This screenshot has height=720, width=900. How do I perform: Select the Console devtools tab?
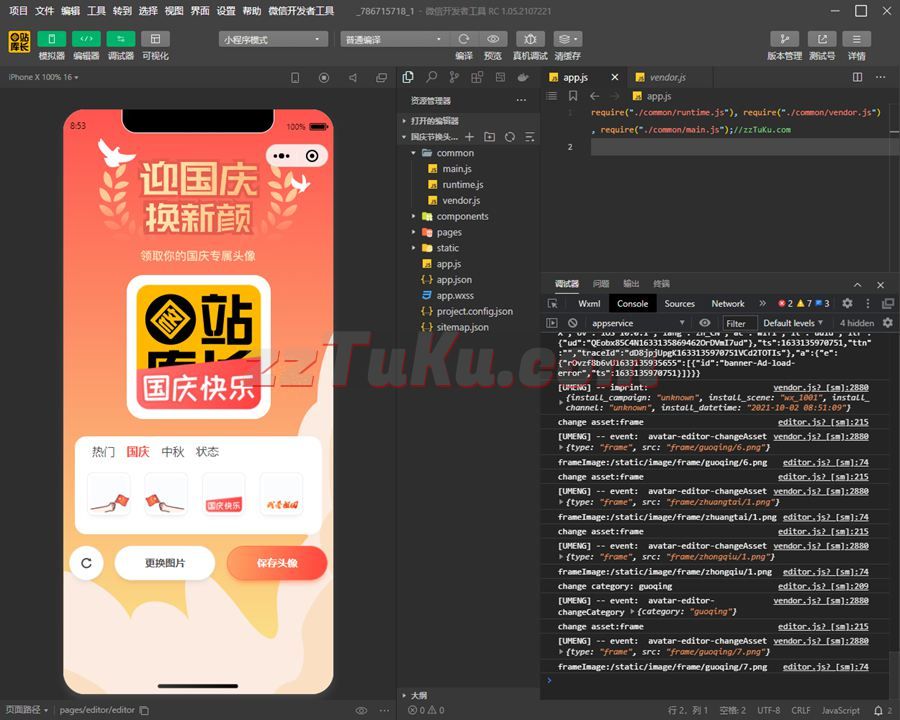tap(633, 304)
